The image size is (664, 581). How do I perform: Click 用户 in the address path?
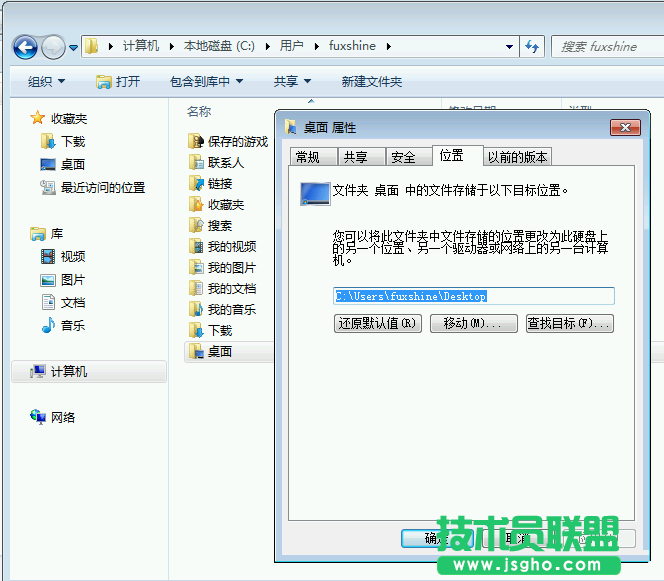click(291, 46)
